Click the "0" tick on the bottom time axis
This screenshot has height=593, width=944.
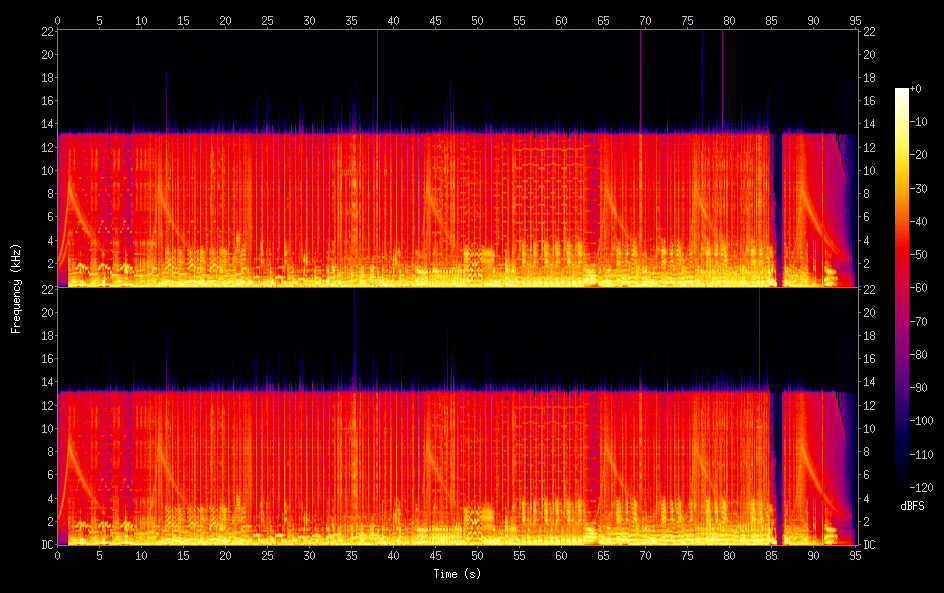tap(58, 555)
